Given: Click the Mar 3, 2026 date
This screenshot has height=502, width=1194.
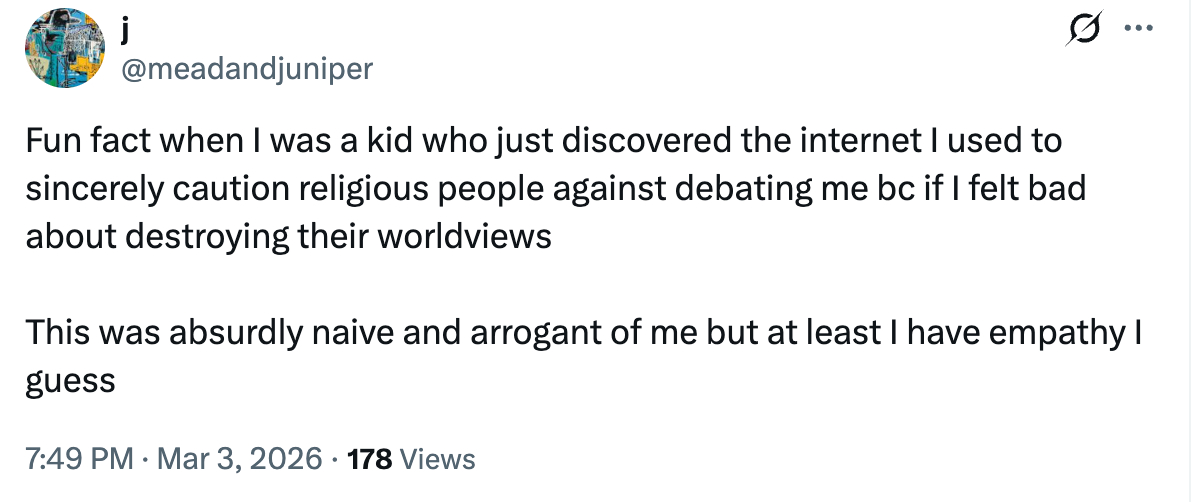Looking at the screenshot, I should click(x=240, y=459).
